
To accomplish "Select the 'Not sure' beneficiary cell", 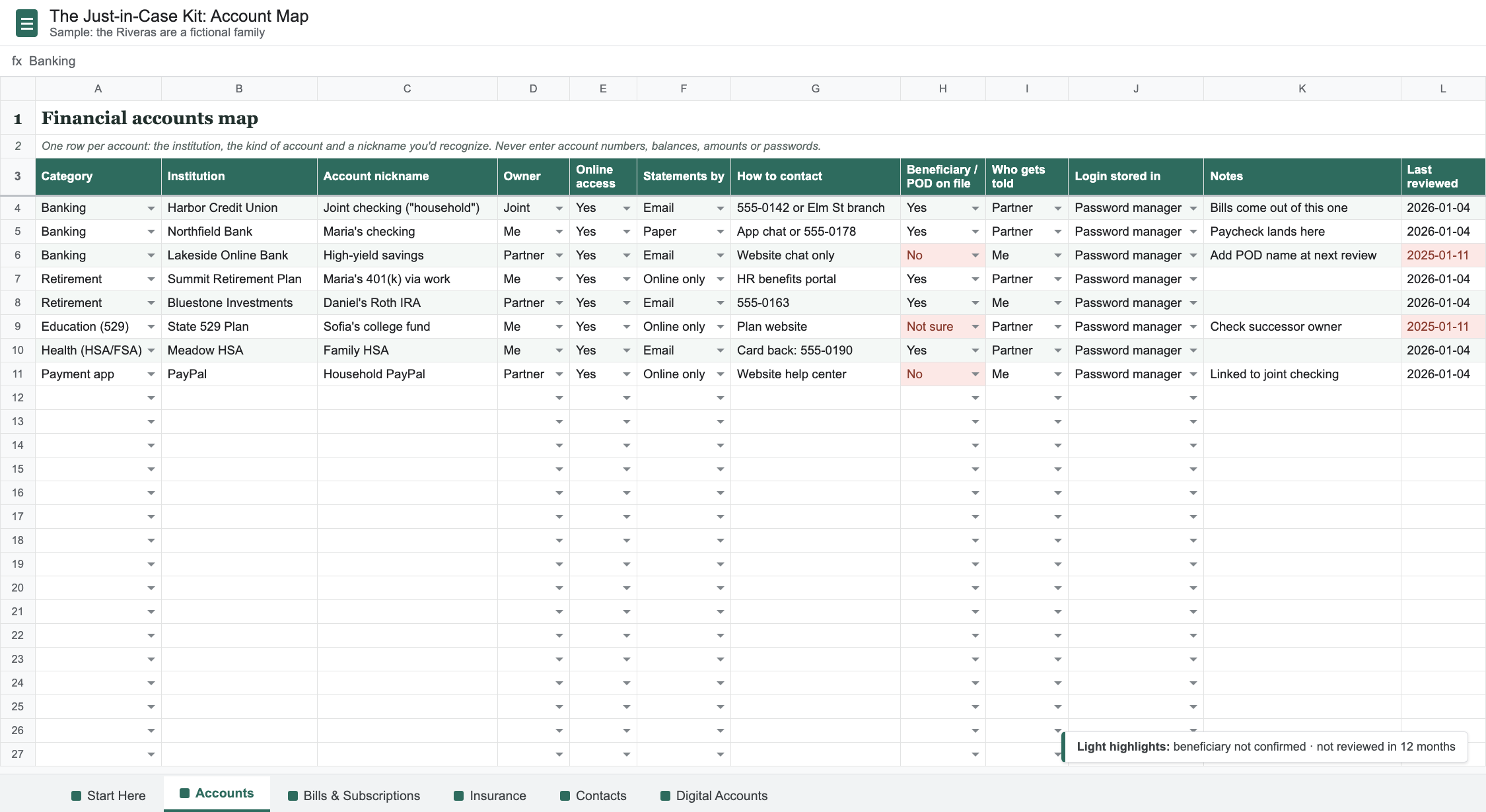I will pyautogui.click(x=943, y=326).
